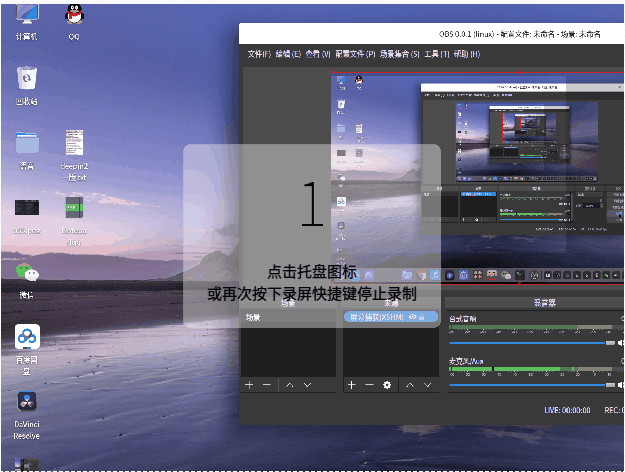Viewport: 625px width, 472px height.
Task: Remove the selected source with the minus button
Action: [x=369, y=385]
